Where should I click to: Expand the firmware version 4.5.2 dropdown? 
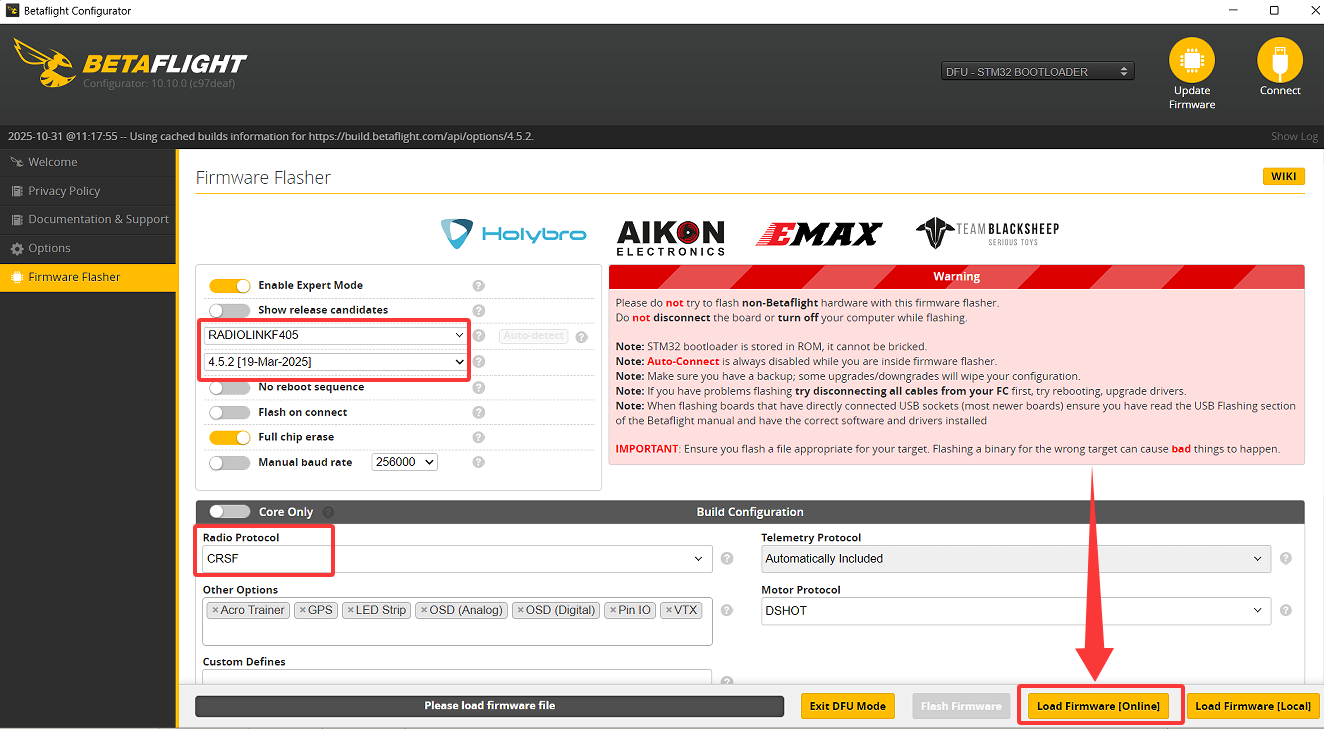[335, 361]
